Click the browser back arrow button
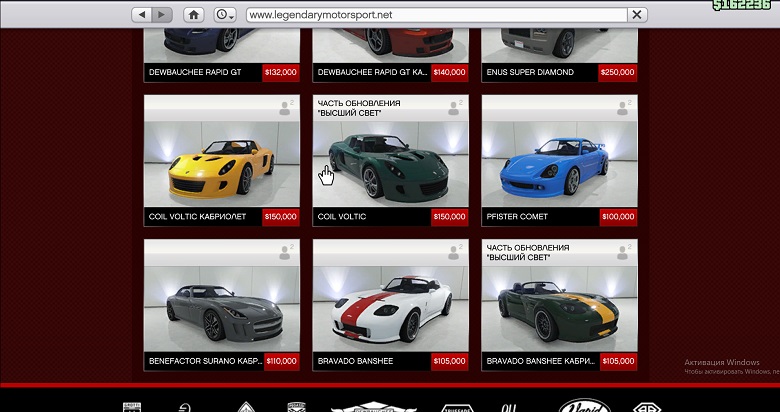 (142, 15)
